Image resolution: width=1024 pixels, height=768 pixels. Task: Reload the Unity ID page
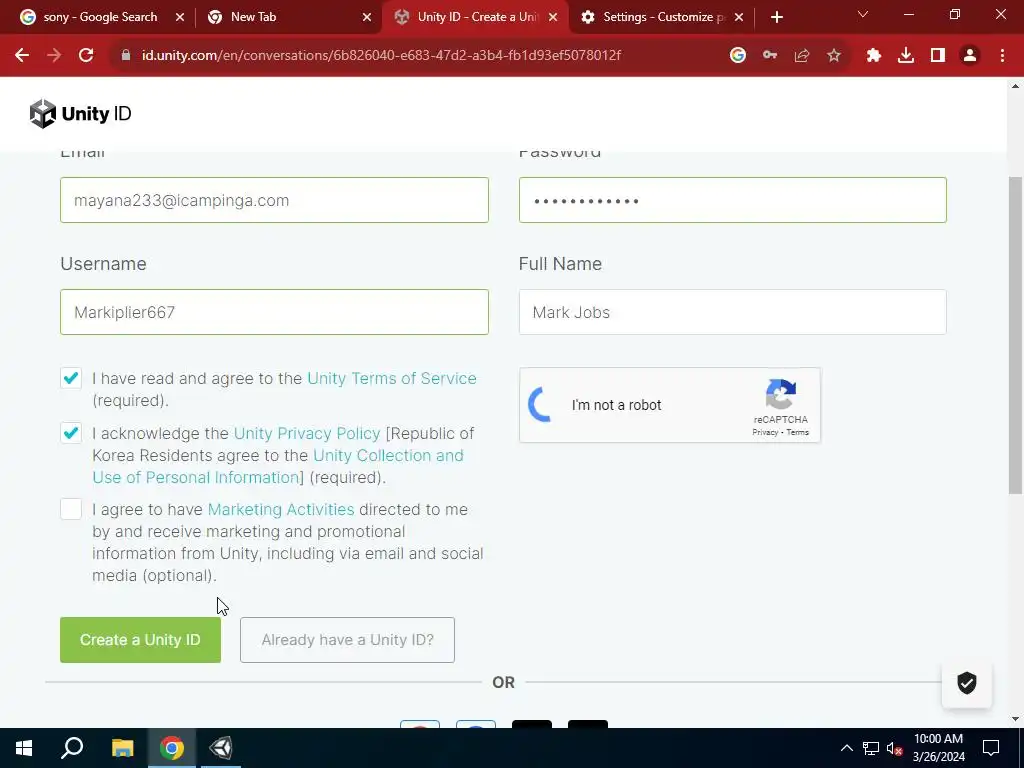coord(86,56)
